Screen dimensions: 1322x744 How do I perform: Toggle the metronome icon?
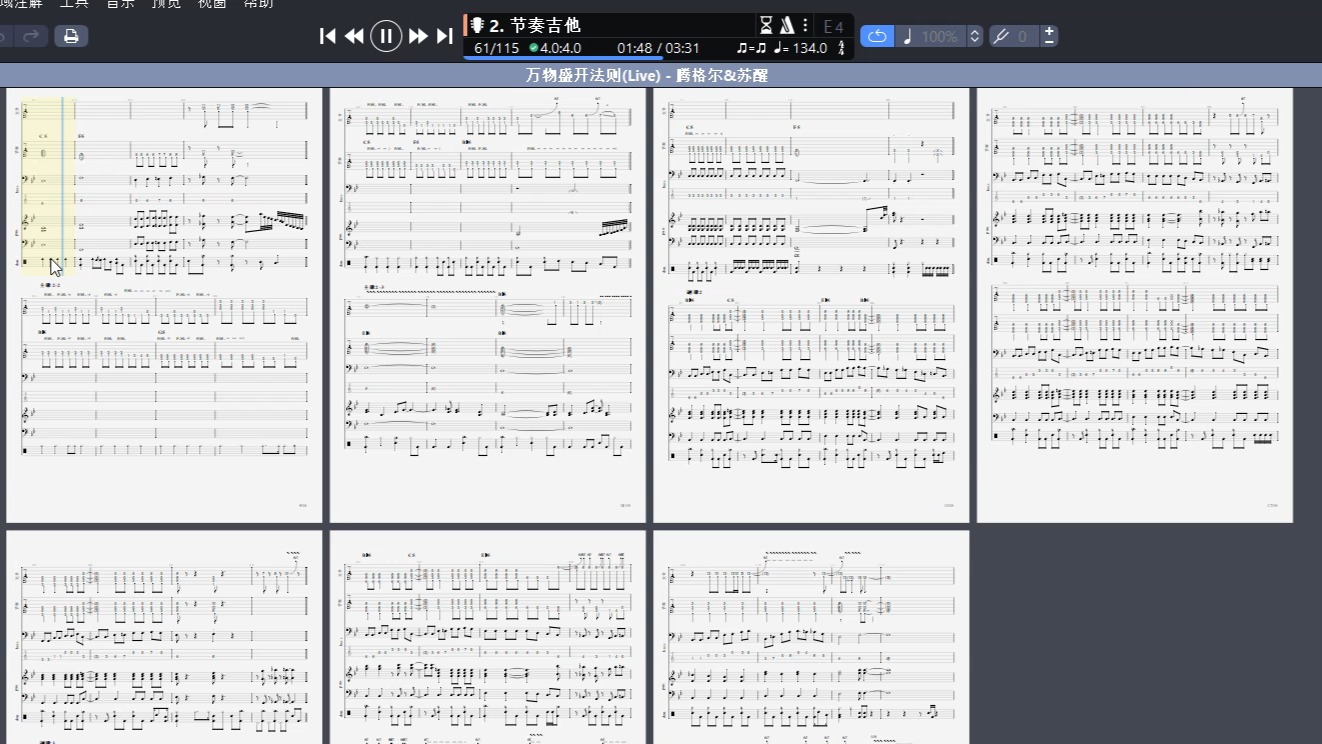click(787, 25)
